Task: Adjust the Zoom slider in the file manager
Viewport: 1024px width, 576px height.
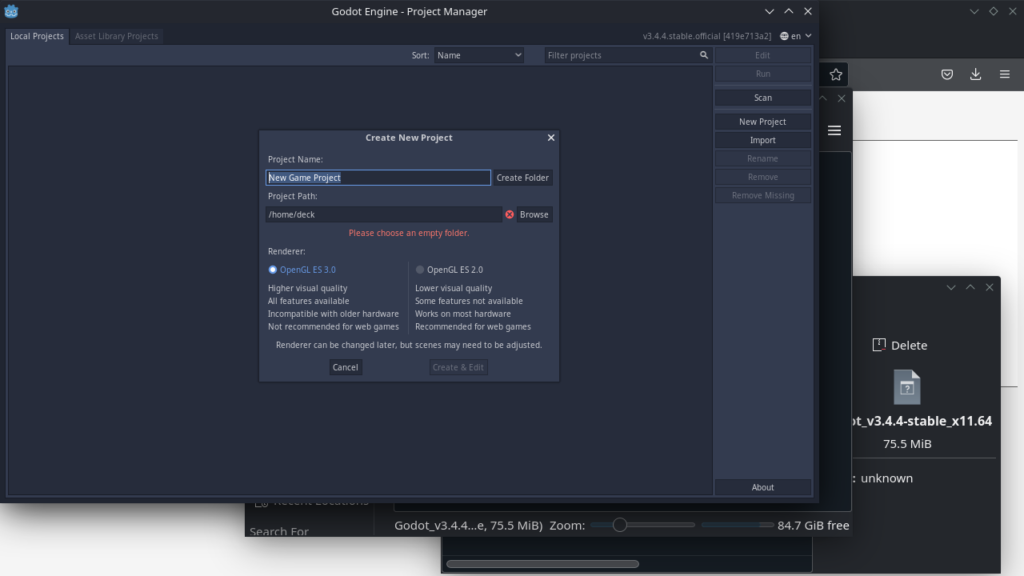Action: (x=620, y=524)
